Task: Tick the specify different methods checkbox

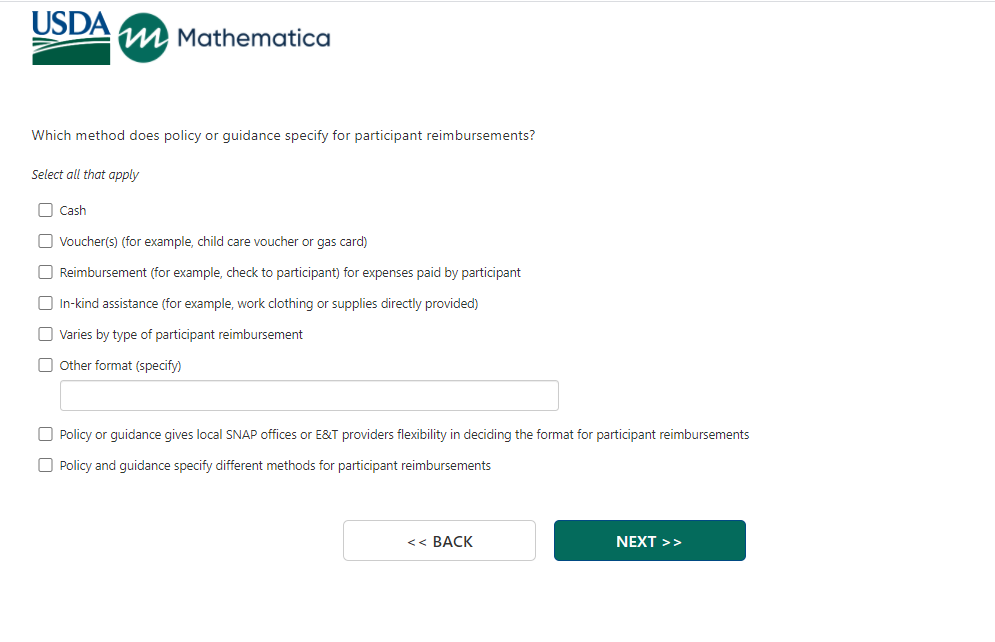Action: 45,466
